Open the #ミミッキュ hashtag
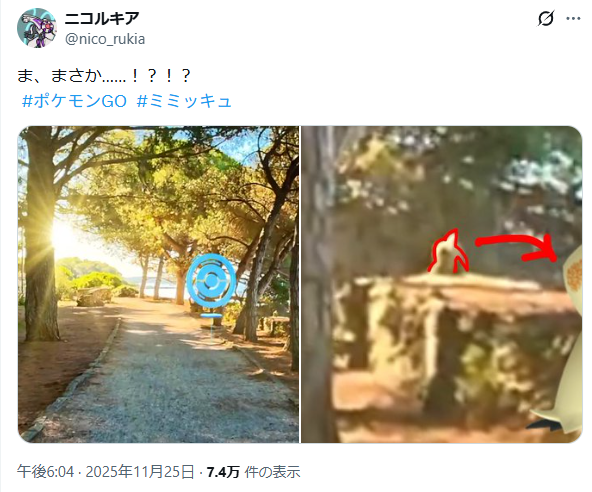 tap(184, 101)
